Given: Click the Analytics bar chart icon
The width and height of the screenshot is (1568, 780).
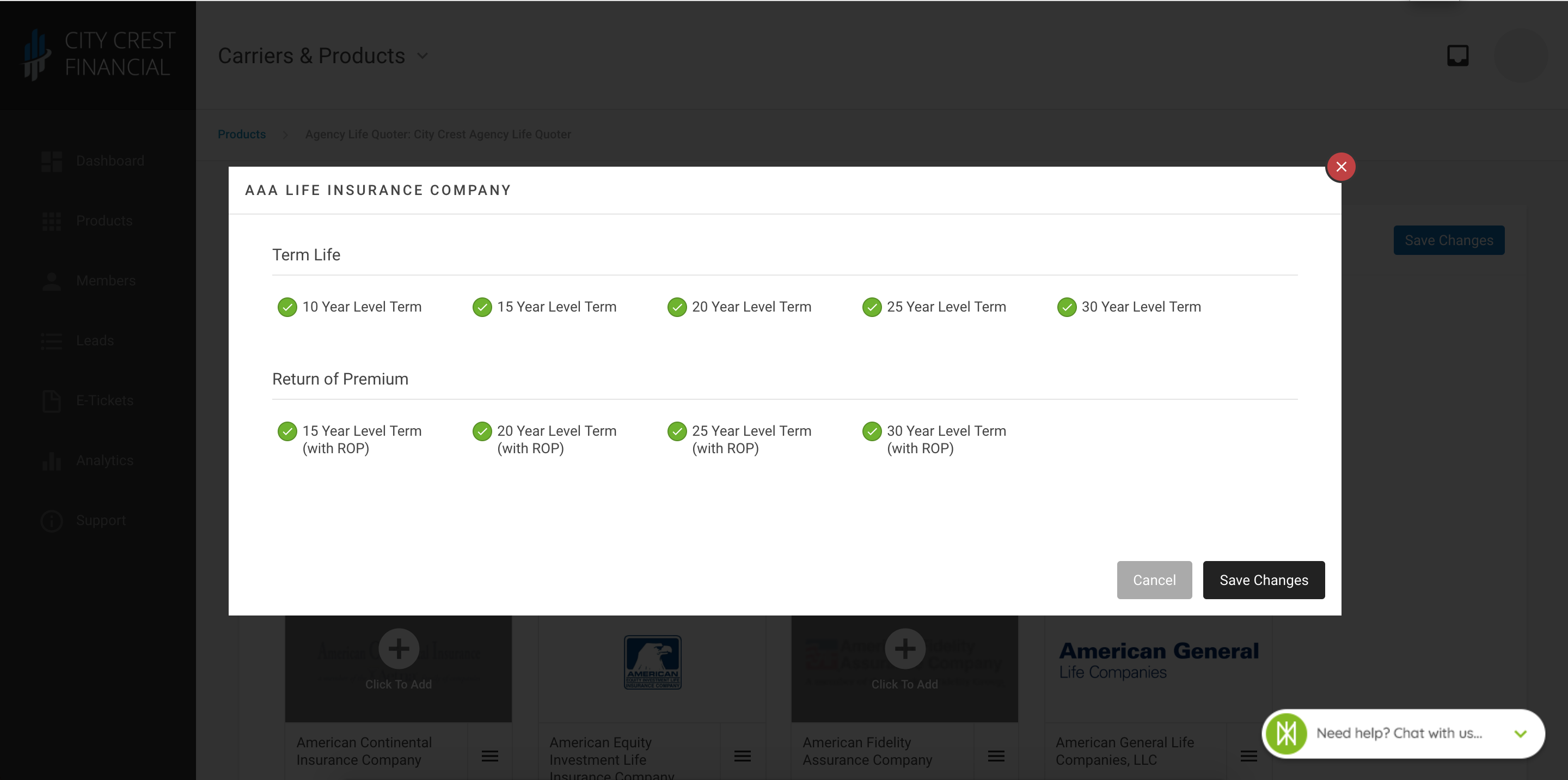Looking at the screenshot, I should point(52,461).
